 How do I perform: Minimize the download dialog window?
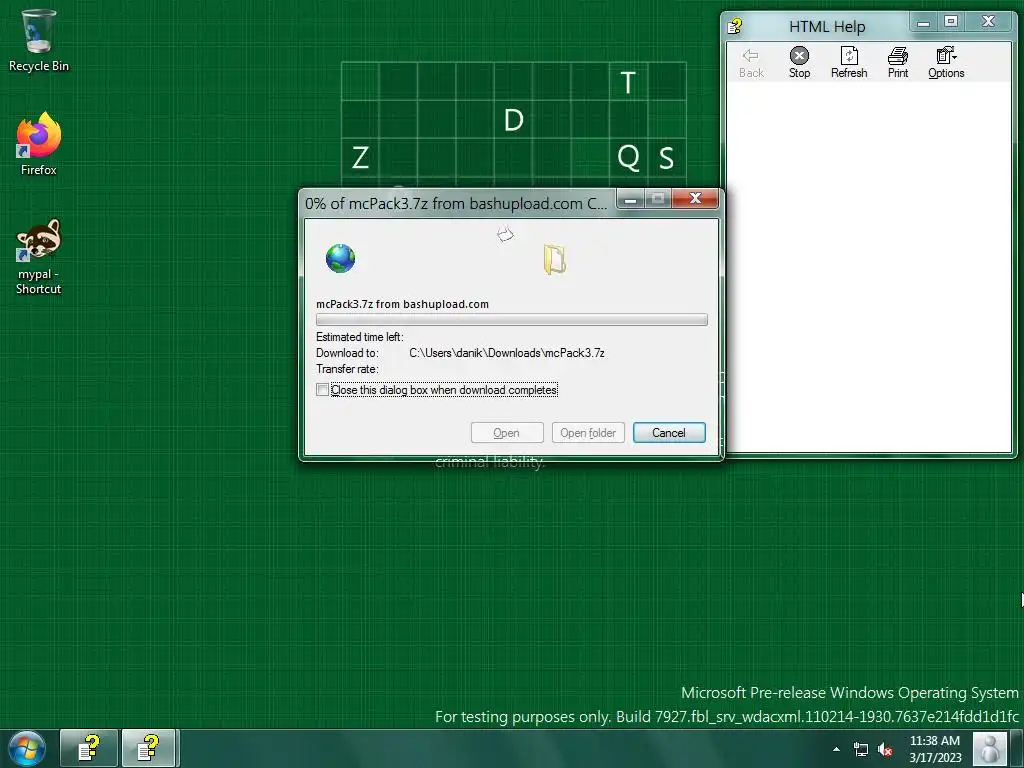pyautogui.click(x=630, y=199)
